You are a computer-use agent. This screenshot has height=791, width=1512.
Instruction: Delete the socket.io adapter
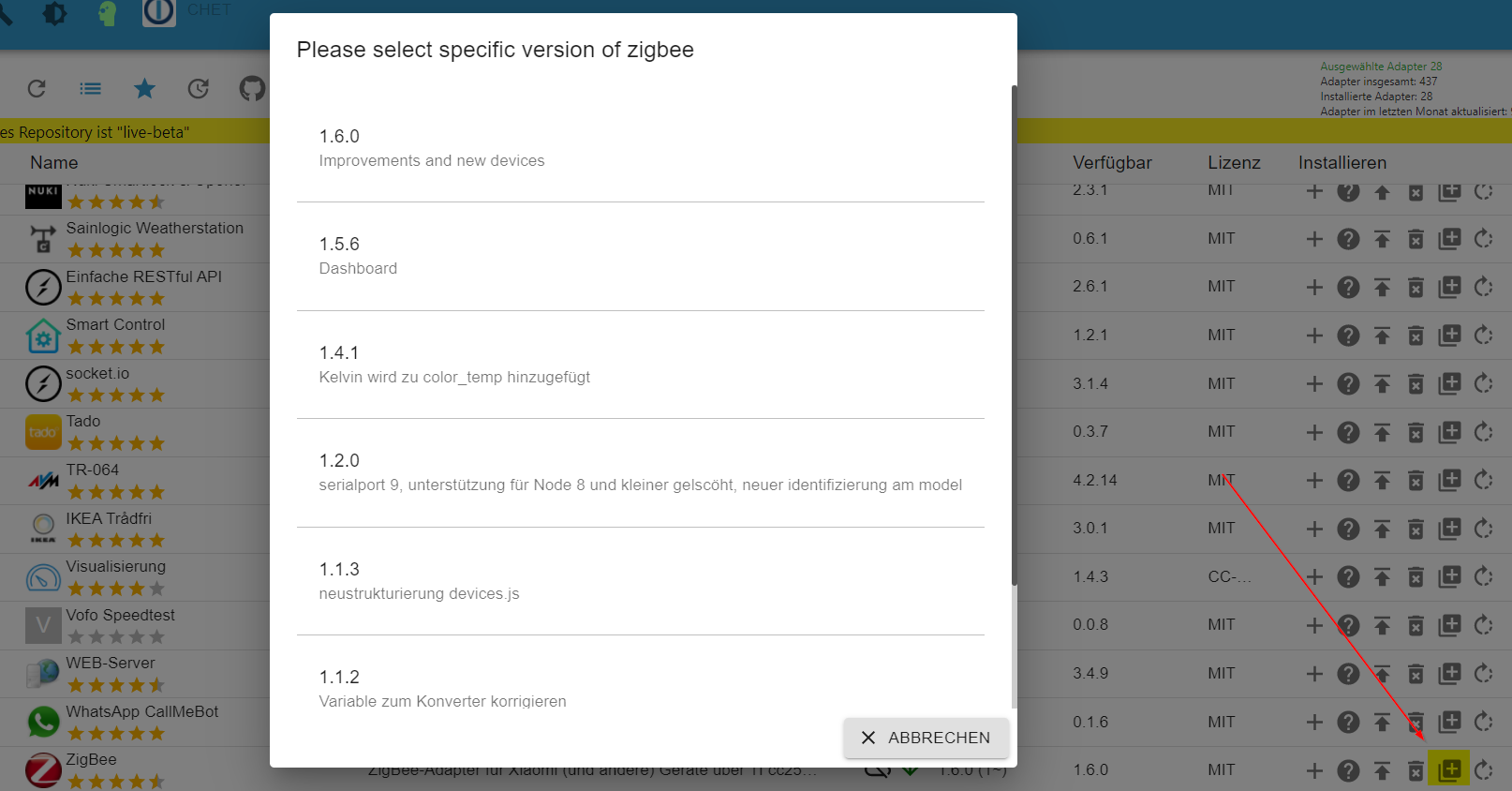click(1416, 383)
